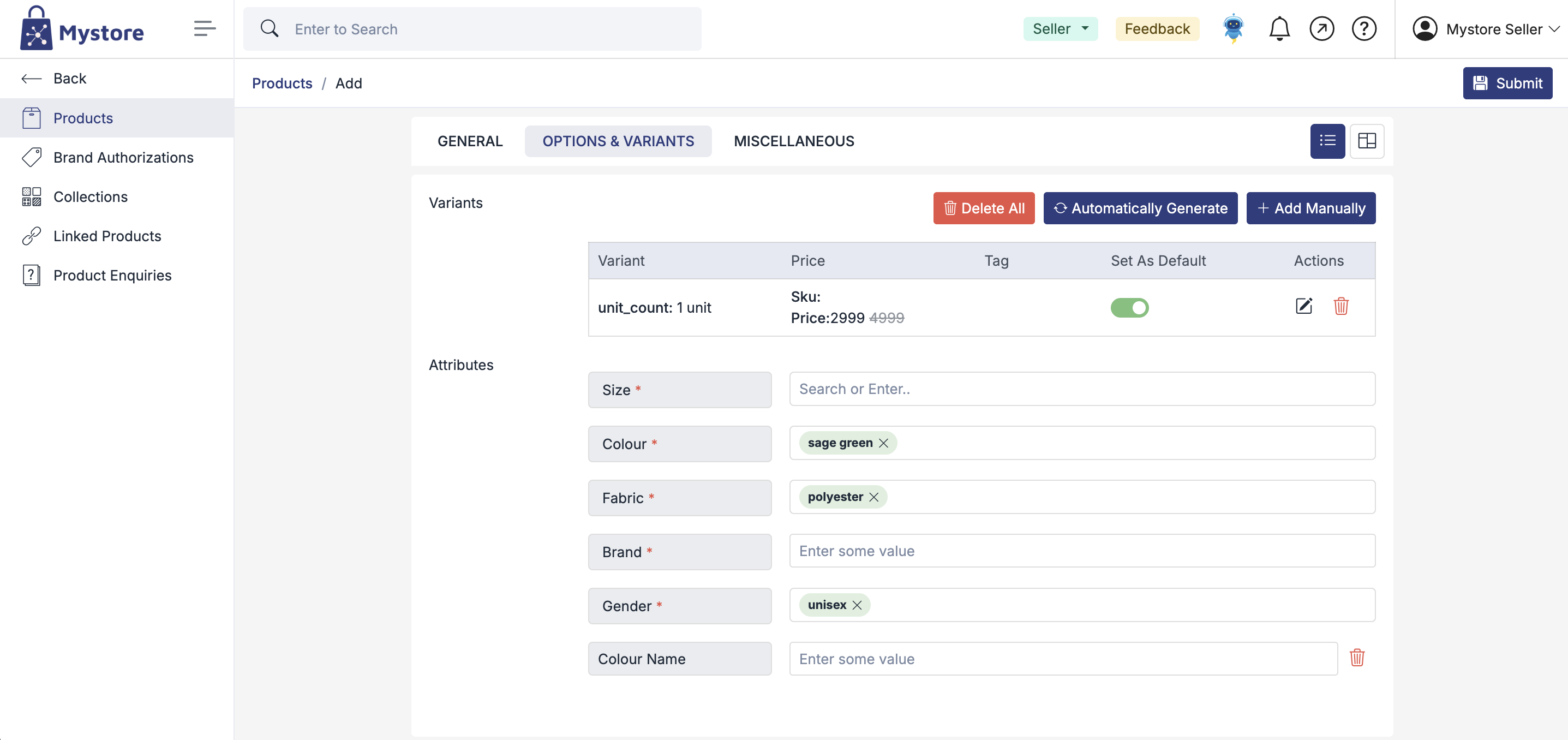Open the MISCELLANEOUS tab
This screenshot has width=1568, height=740.
point(794,141)
